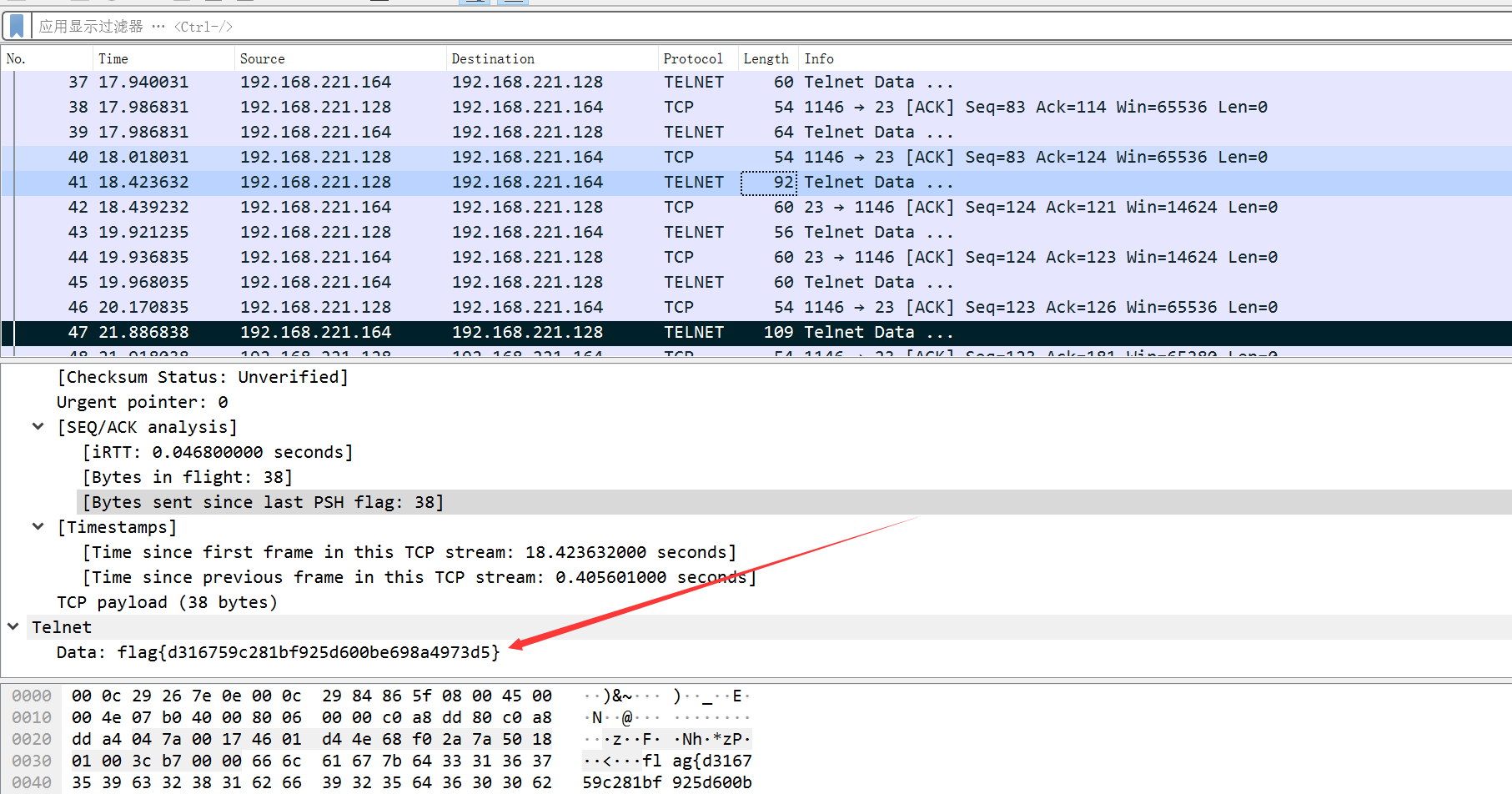The image size is (1512, 794).
Task: Click Source 192.168.221.128 in packet 41
Action: click(315, 182)
